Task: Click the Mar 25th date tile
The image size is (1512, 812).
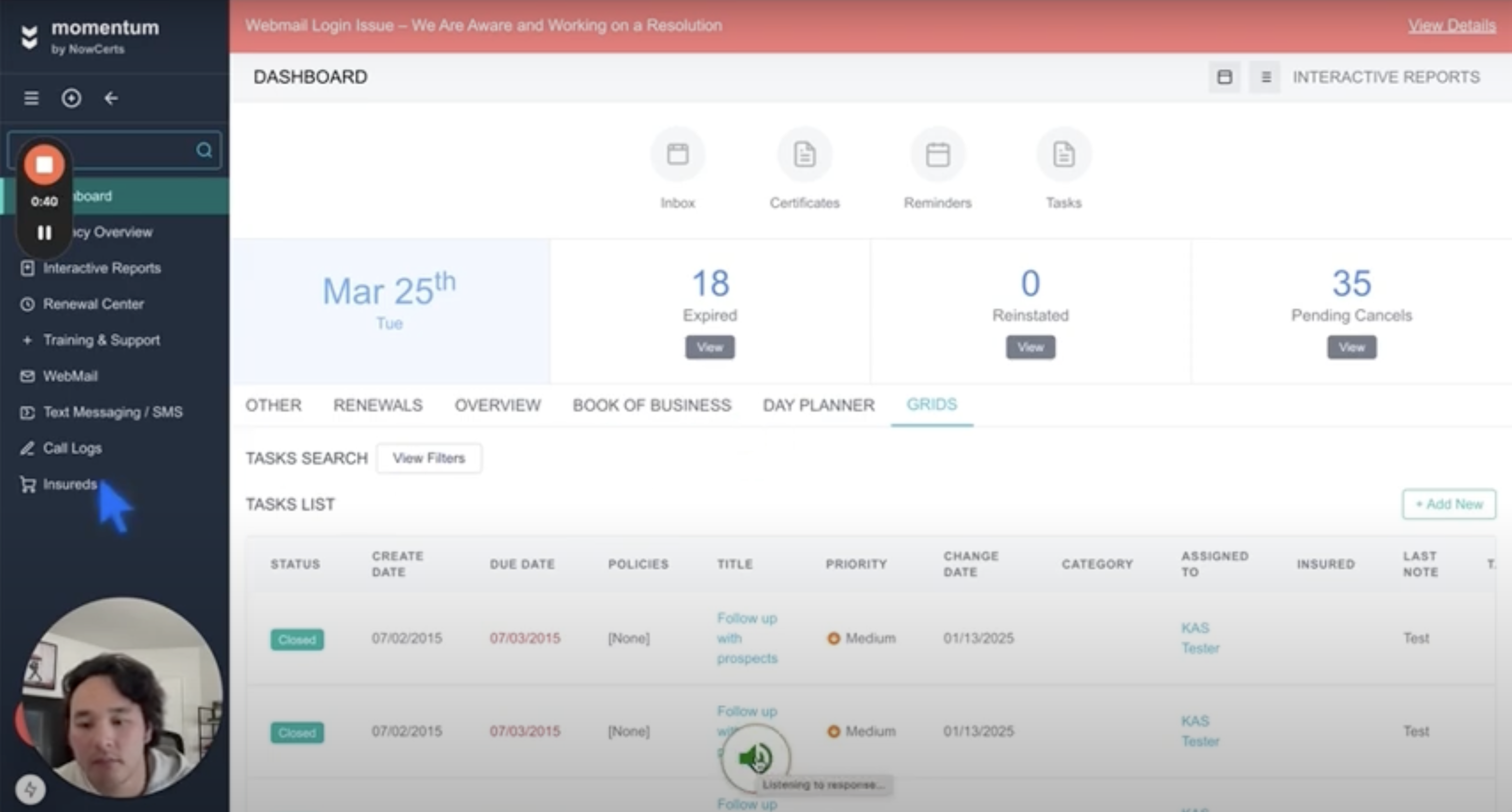Action: (x=389, y=311)
